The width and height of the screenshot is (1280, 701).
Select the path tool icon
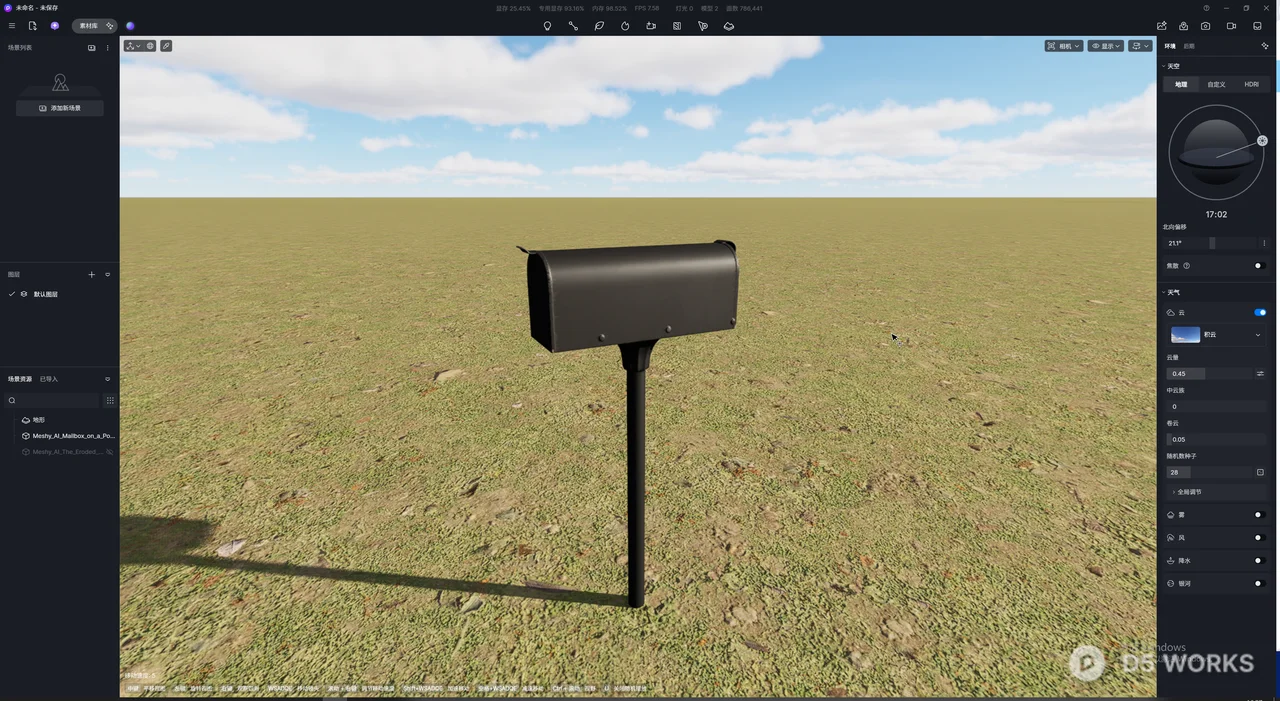[x=573, y=26]
